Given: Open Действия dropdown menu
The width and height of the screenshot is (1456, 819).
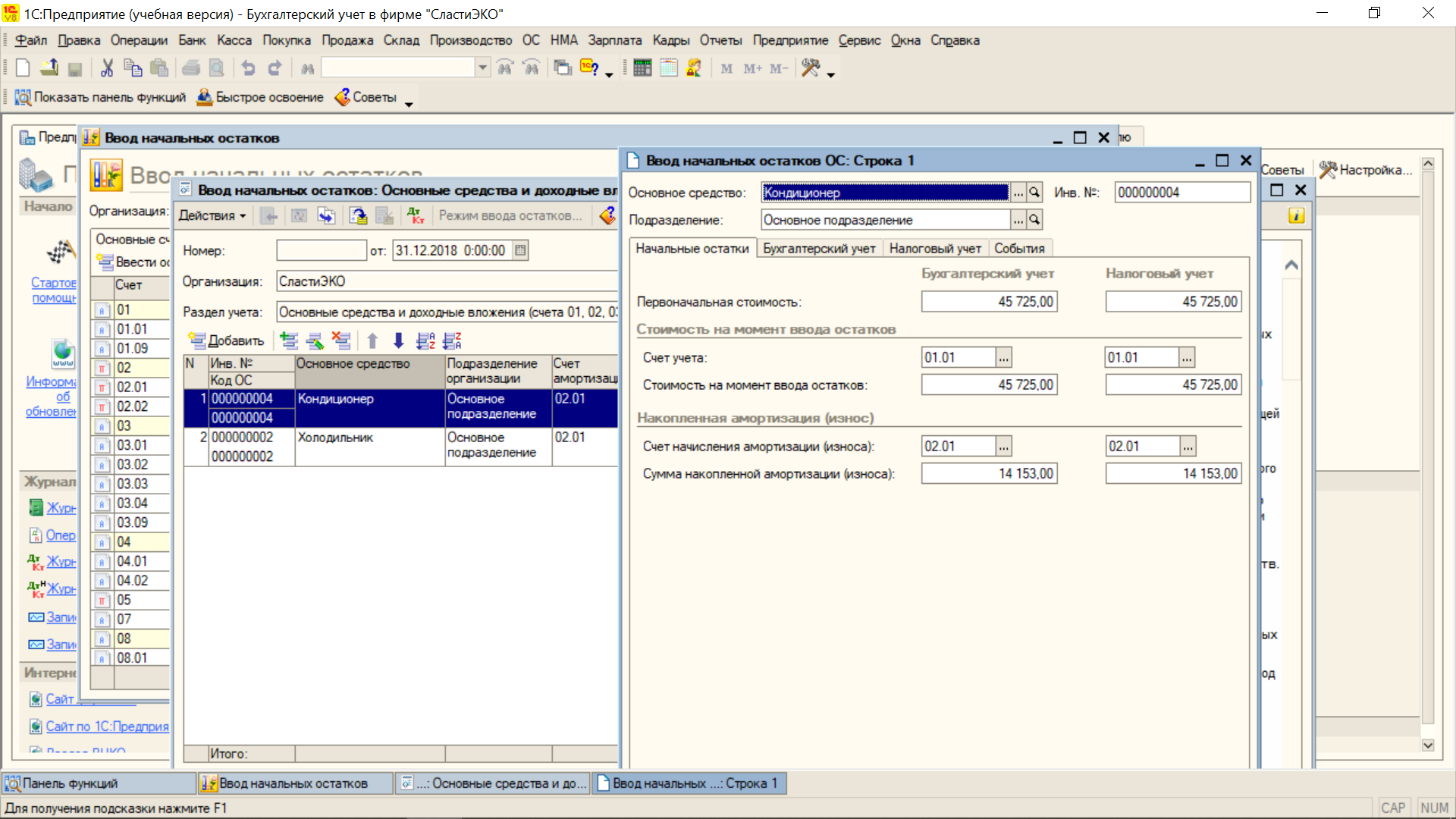Looking at the screenshot, I should [x=212, y=216].
